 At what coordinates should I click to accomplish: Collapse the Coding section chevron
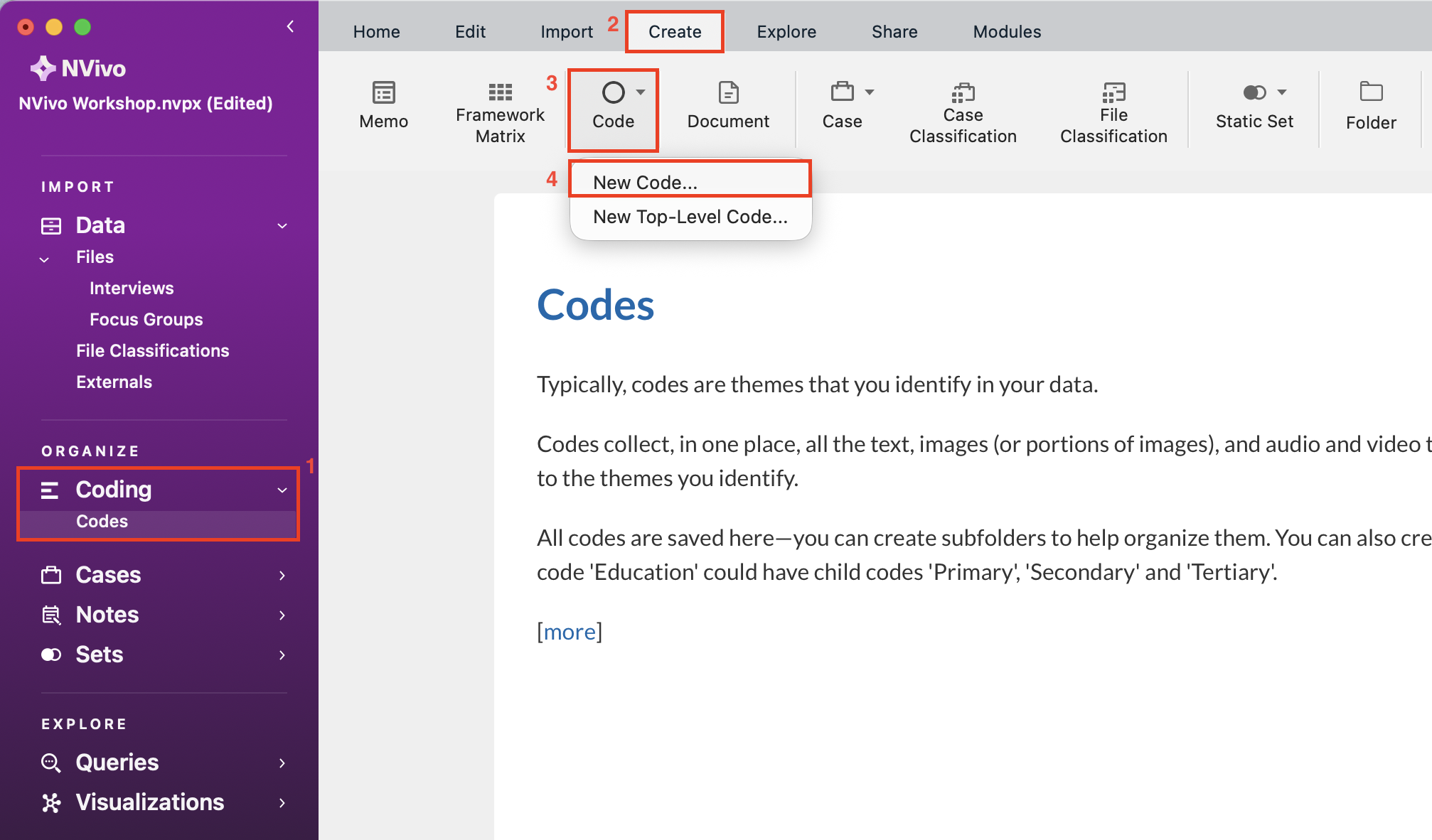coord(282,490)
